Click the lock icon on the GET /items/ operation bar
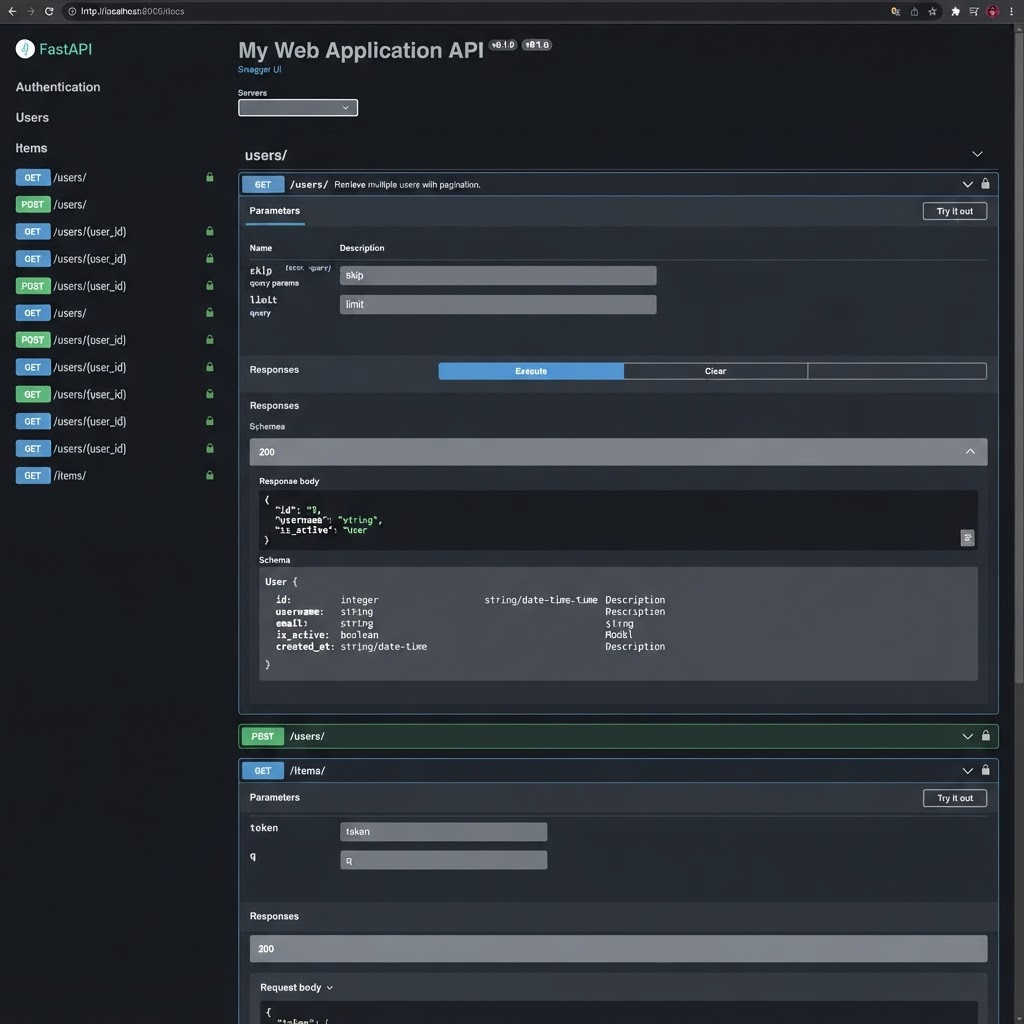Image resolution: width=1024 pixels, height=1024 pixels. [x=985, y=771]
